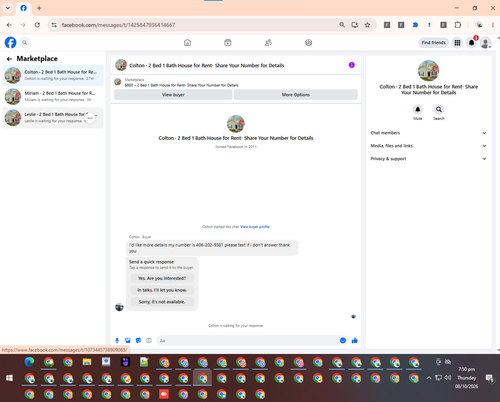Open the Leslie conversation in the list

(x=53, y=118)
